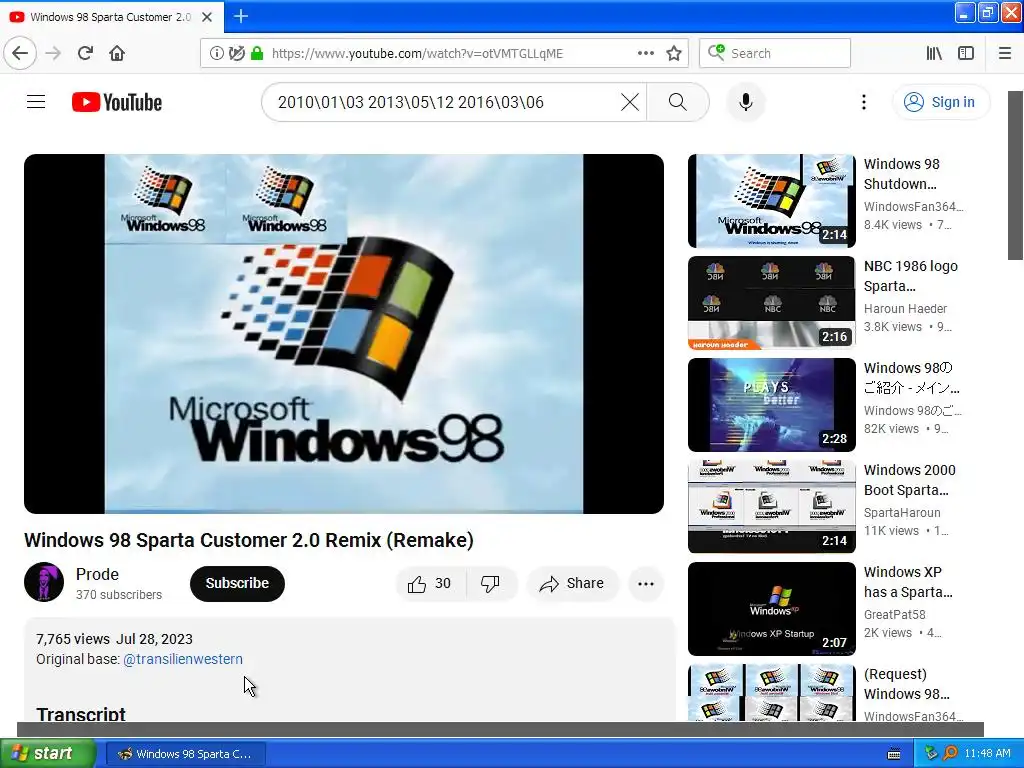The image size is (1024, 768).
Task: Click the 370 subscribers text
Action: [x=119, y=594]
